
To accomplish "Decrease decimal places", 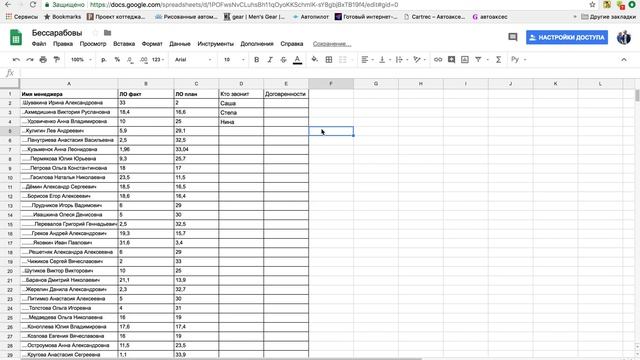I will point(130,60).
